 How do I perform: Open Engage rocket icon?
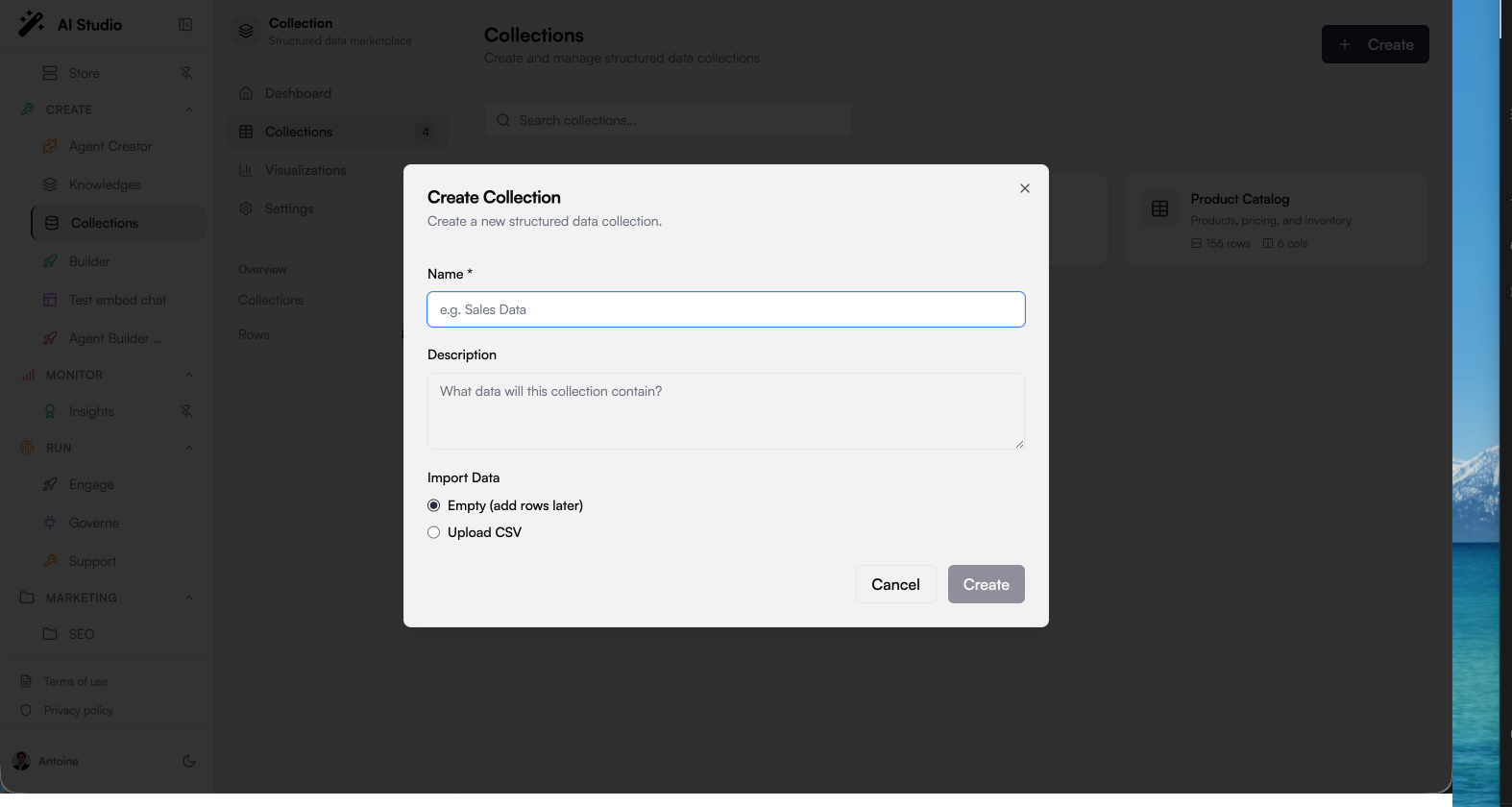(x=50, y=484)
